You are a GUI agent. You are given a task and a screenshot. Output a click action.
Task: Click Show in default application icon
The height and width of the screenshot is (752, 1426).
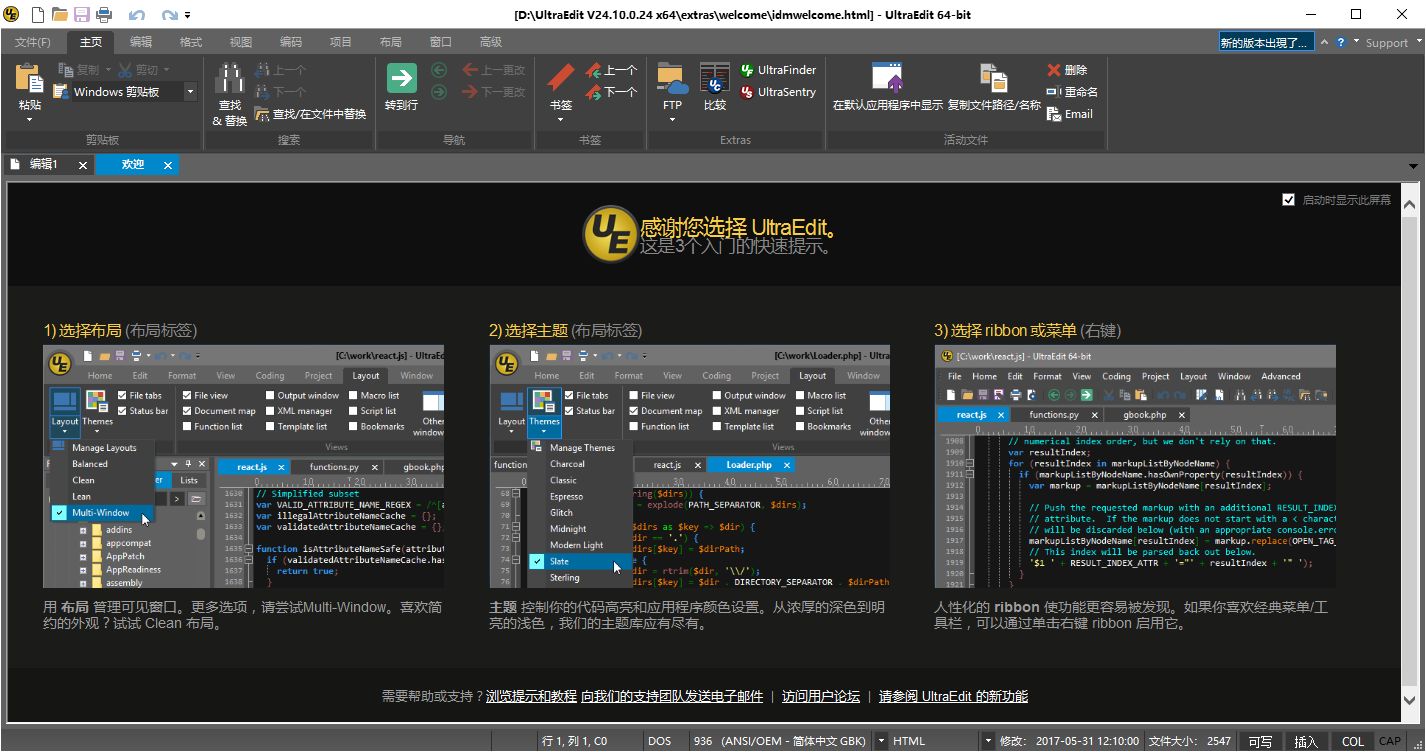(x=887, y=80)
